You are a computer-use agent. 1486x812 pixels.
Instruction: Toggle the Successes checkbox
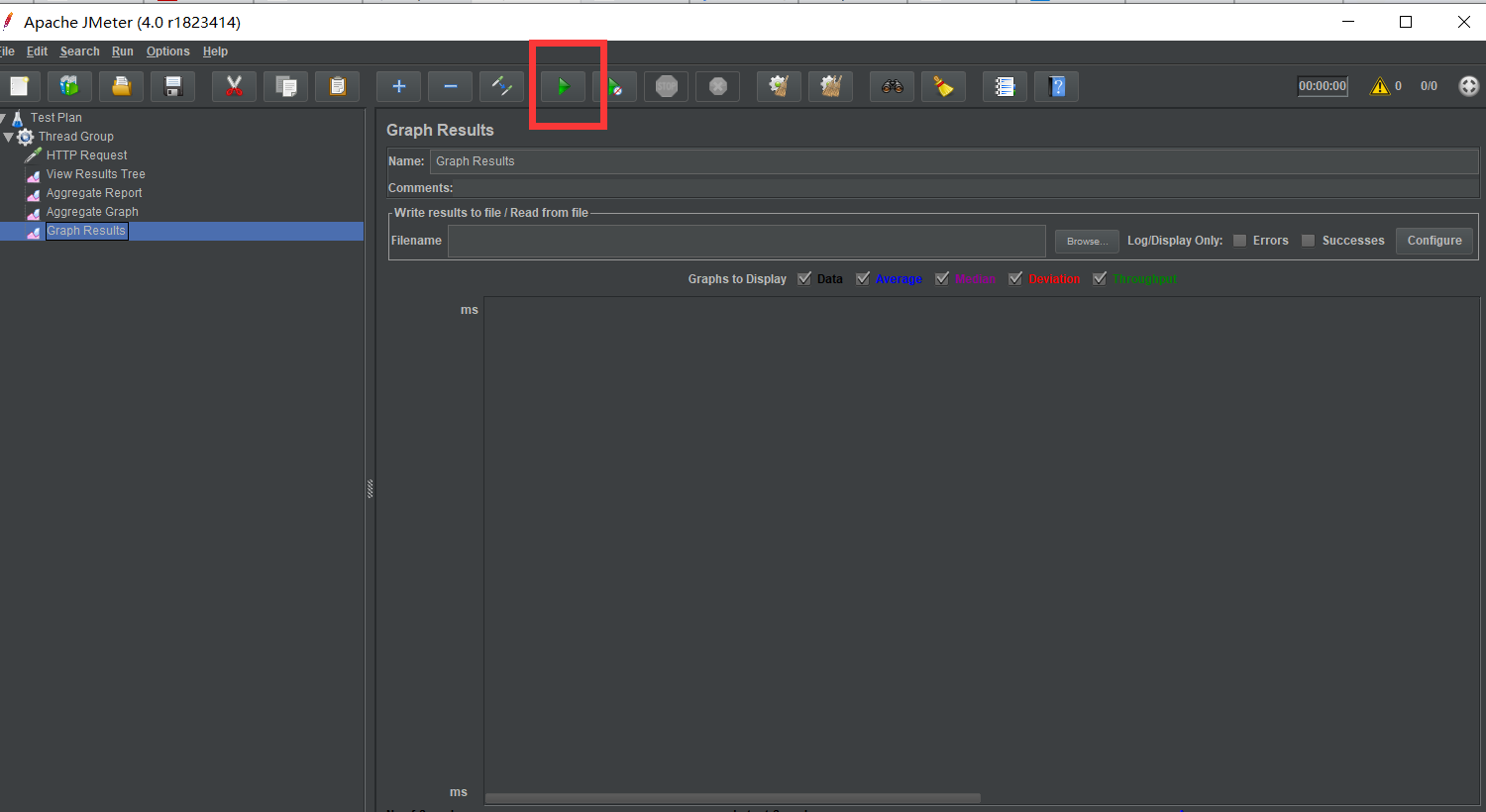tap(1308, 241)
